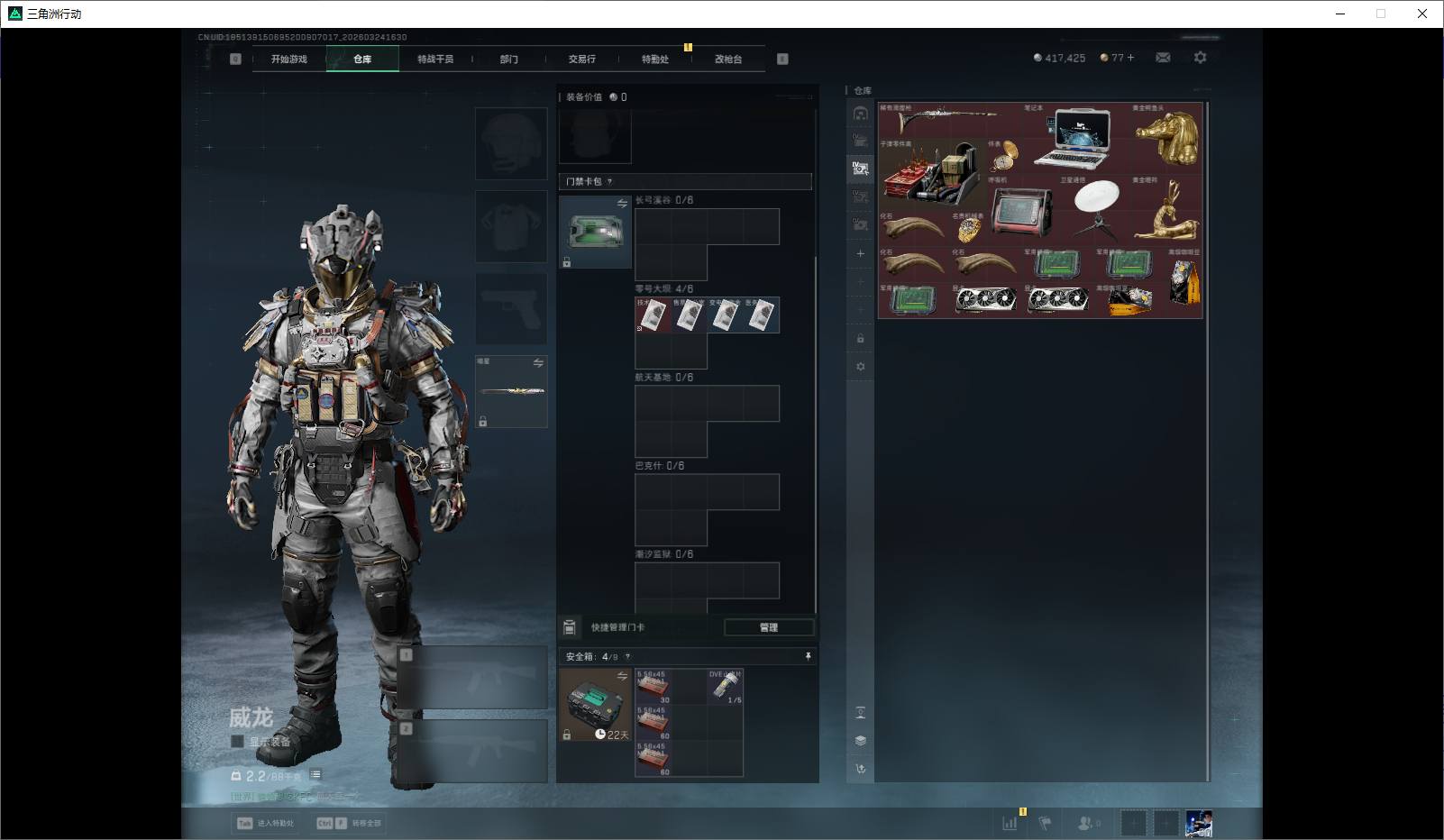The image size is (1444, 840).
Task: Click the 转移全部 shortcut button
Action: [349, 823]
